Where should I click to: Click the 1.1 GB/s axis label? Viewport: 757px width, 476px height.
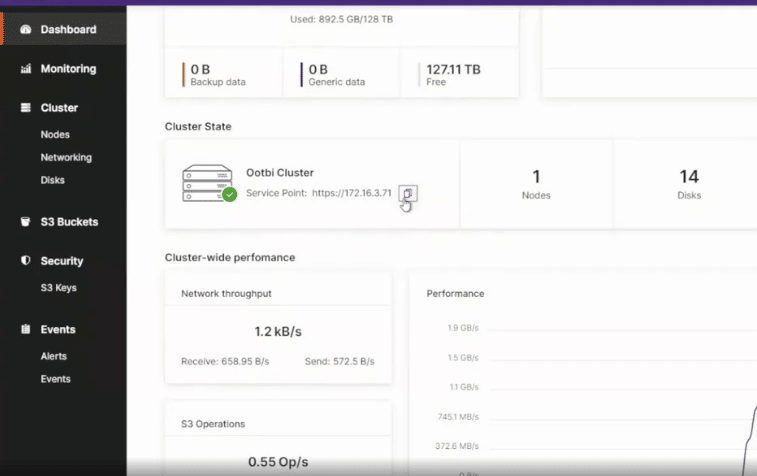tap(464, 387)
